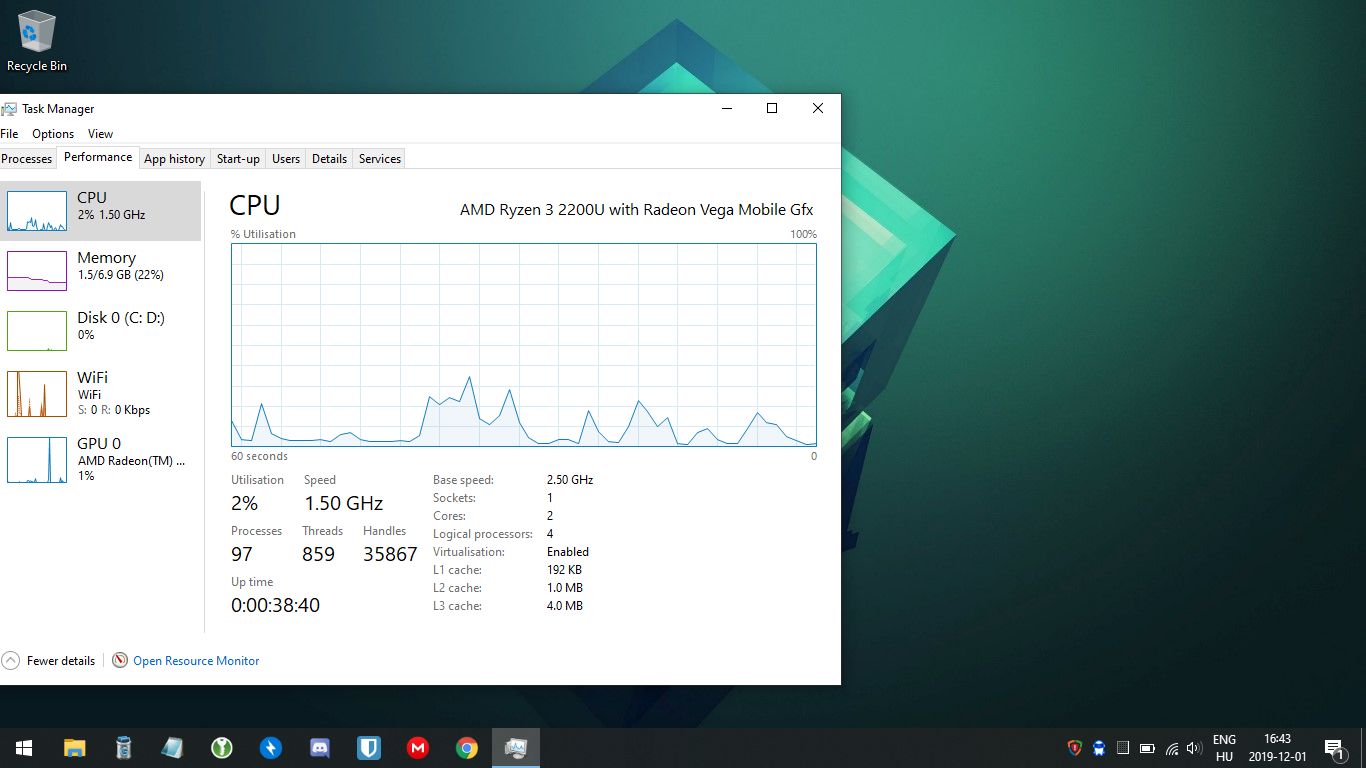Image resolution: width=1366 pixels, height=768 pixels.
Task: Click the Virtualisation Enabled value
Action: pos(568,552)
